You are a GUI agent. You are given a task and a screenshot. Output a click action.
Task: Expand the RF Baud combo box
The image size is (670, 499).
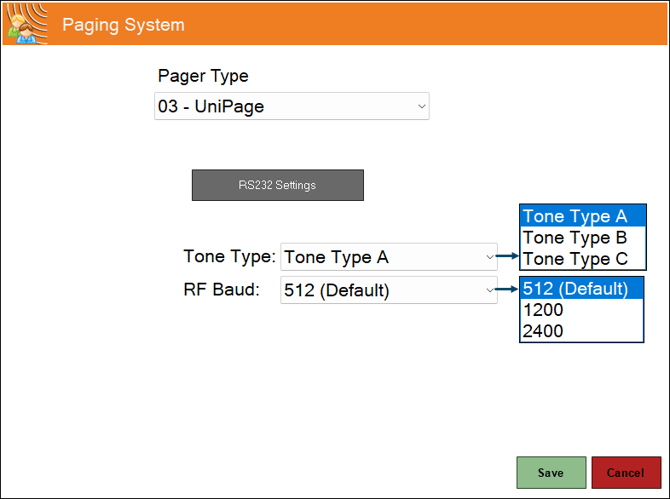389,290
